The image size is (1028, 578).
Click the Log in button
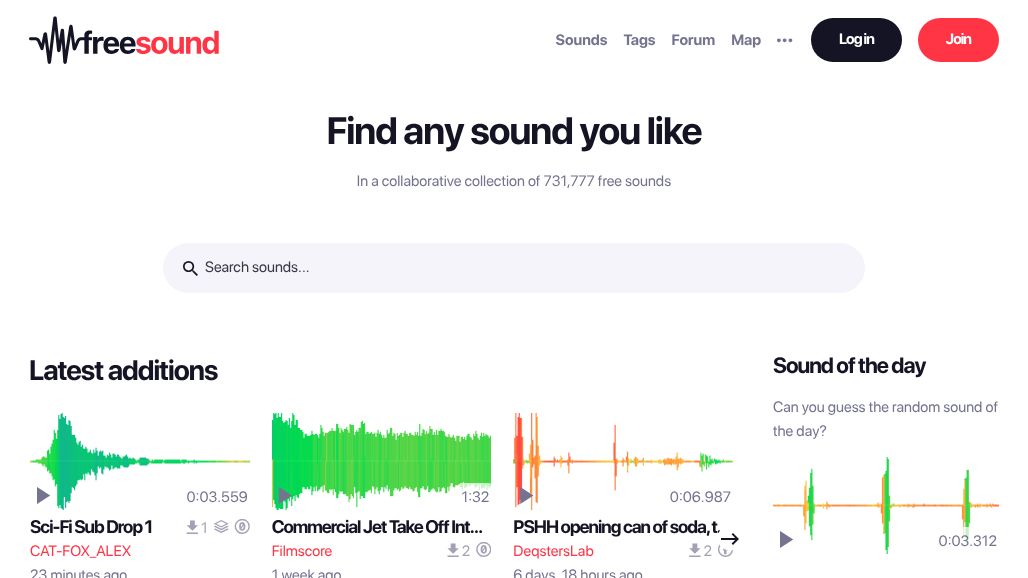[x=856, y=39]
